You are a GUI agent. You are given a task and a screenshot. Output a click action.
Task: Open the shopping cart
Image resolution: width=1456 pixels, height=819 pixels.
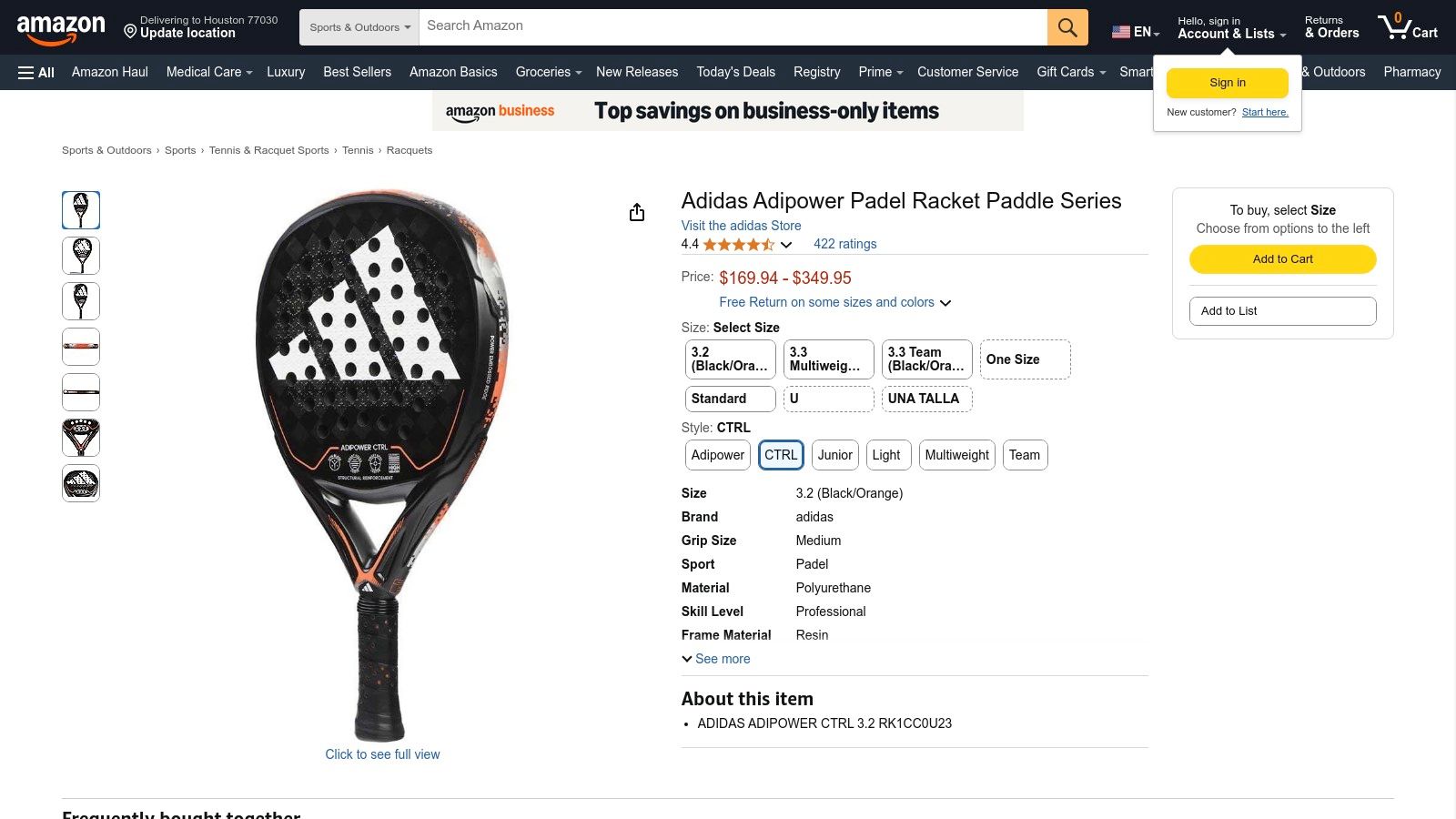[x=1407, y=27]
